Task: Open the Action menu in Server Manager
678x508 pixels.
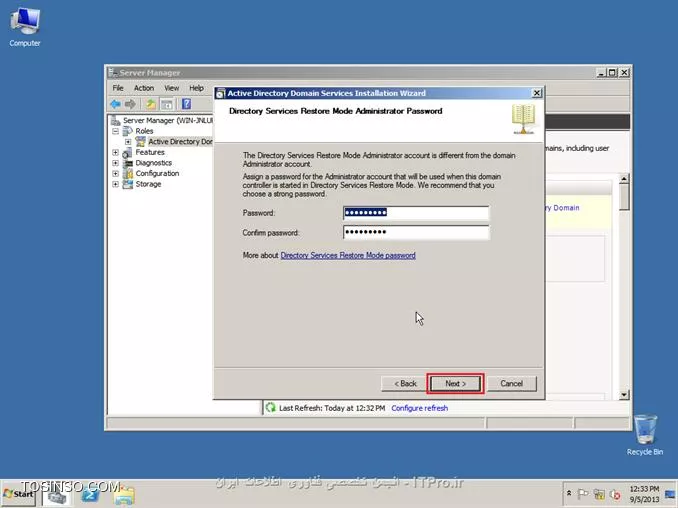Action: click(144, 88)
